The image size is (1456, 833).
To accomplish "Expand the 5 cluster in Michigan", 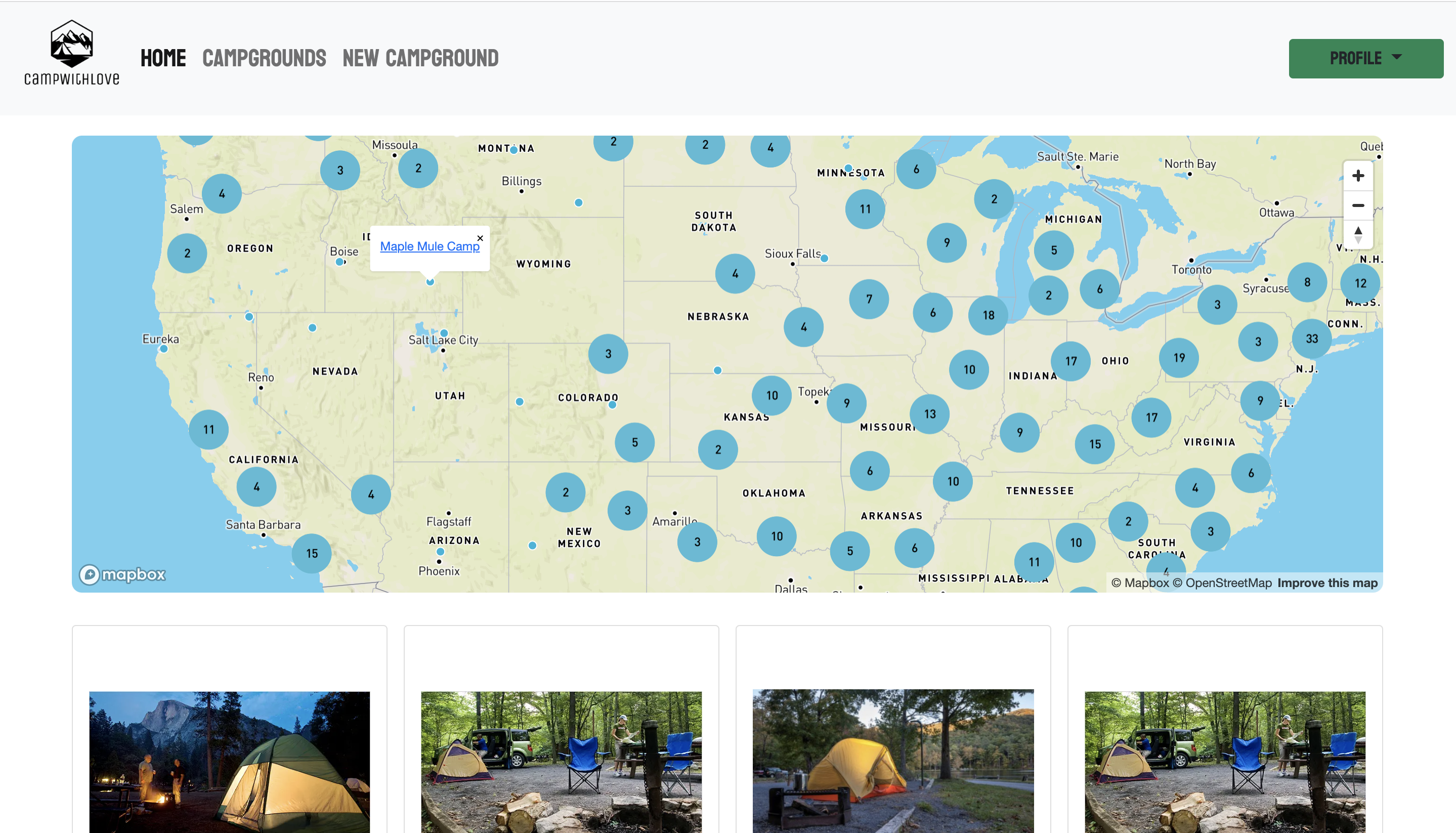I will point(1054,250).
